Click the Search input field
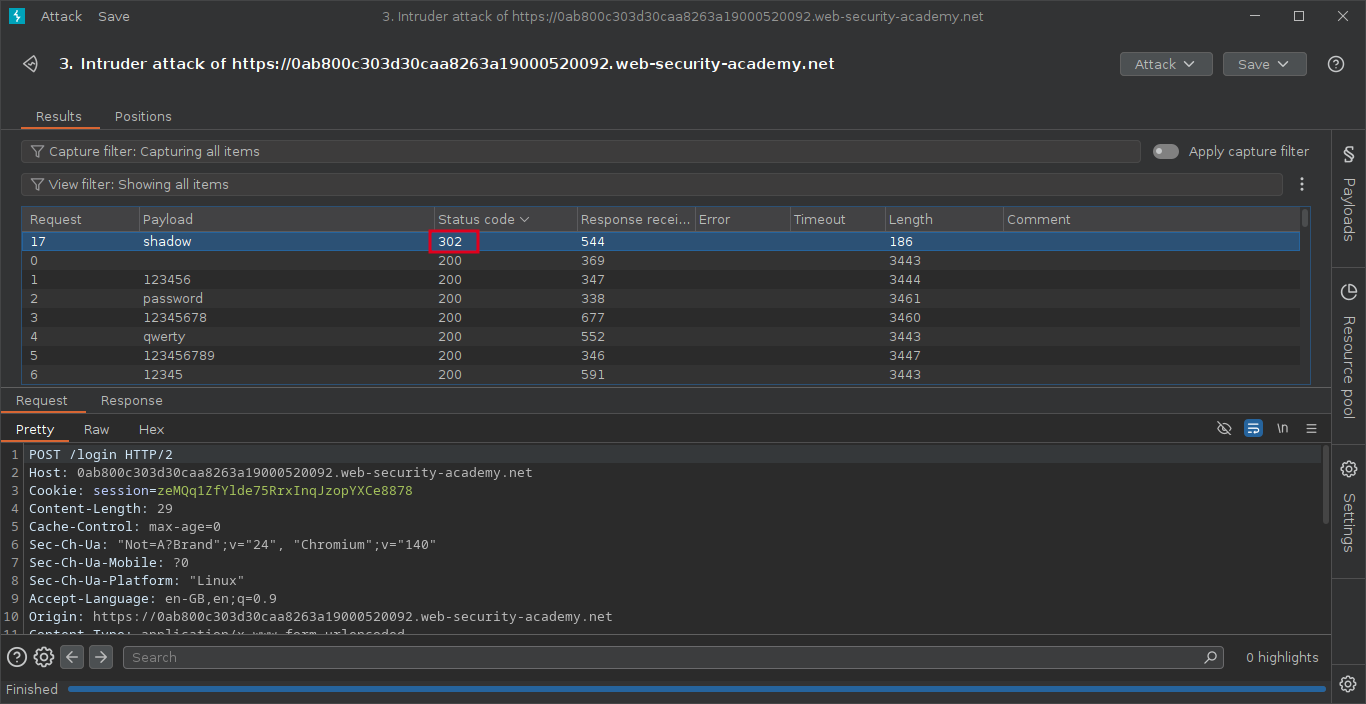The image size is (1366, 704). [x=665, y=657]
